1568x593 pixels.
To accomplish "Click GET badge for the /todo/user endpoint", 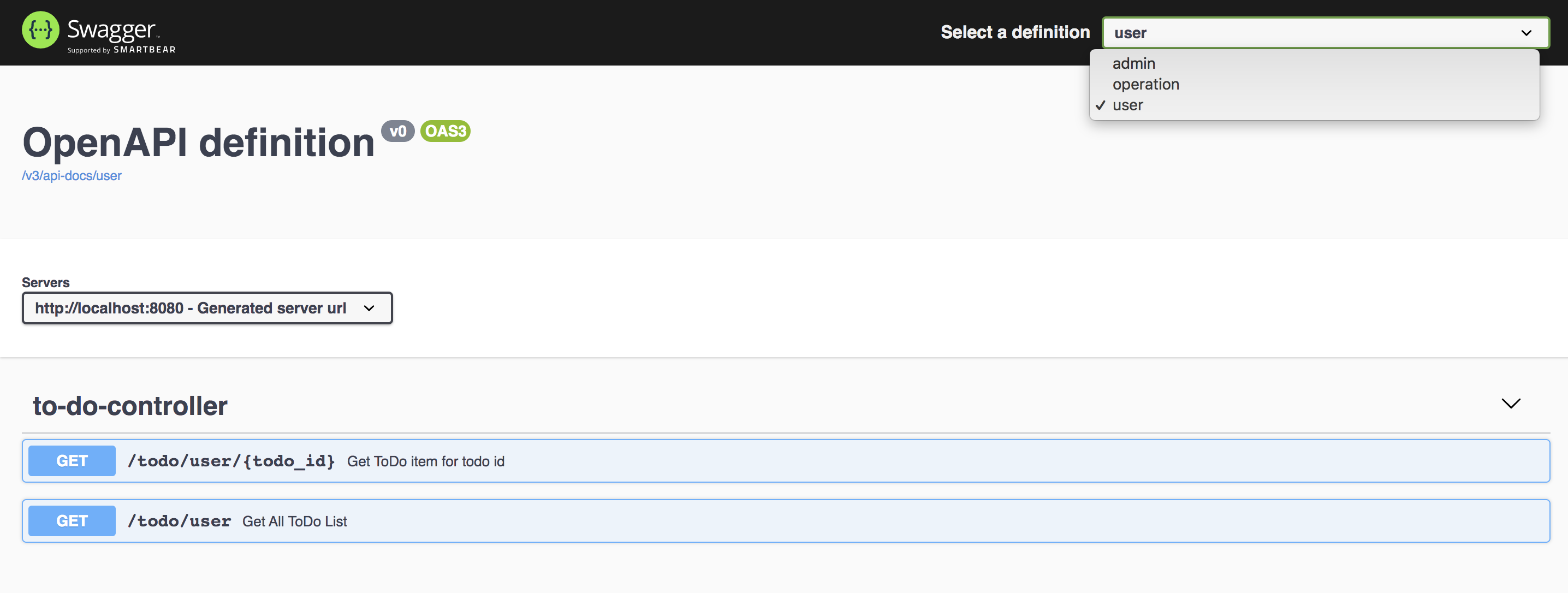I will click(x=72, y=521).
